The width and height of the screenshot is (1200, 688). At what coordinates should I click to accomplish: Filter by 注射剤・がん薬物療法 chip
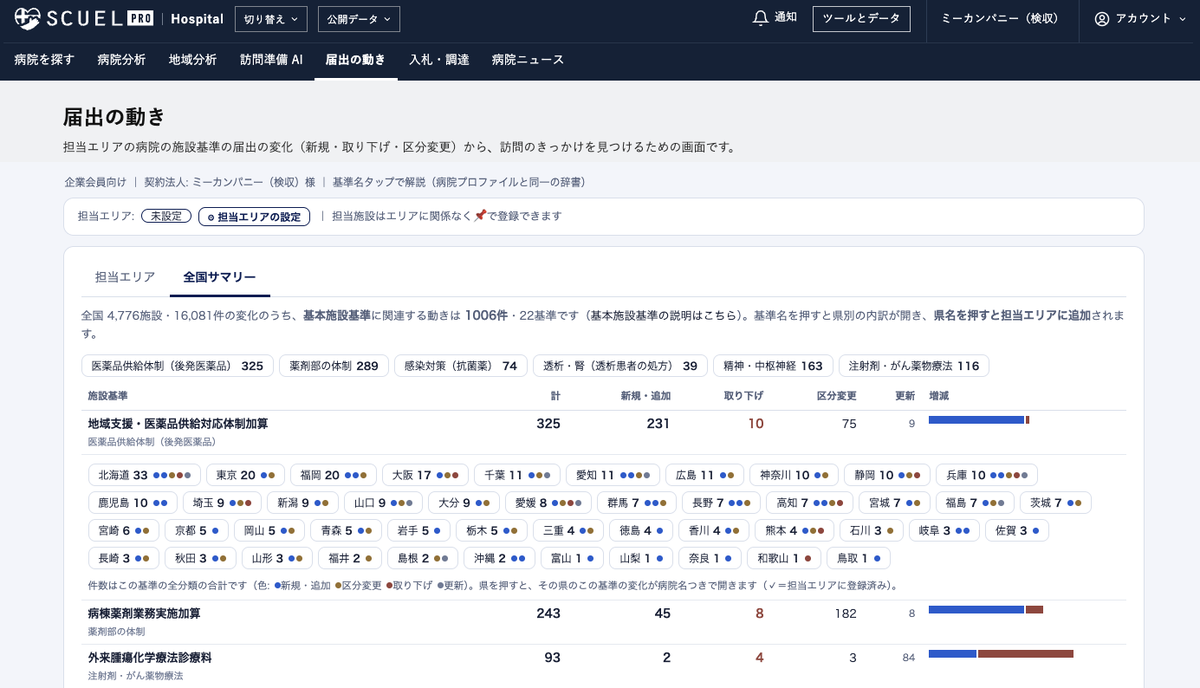(913, 366)
